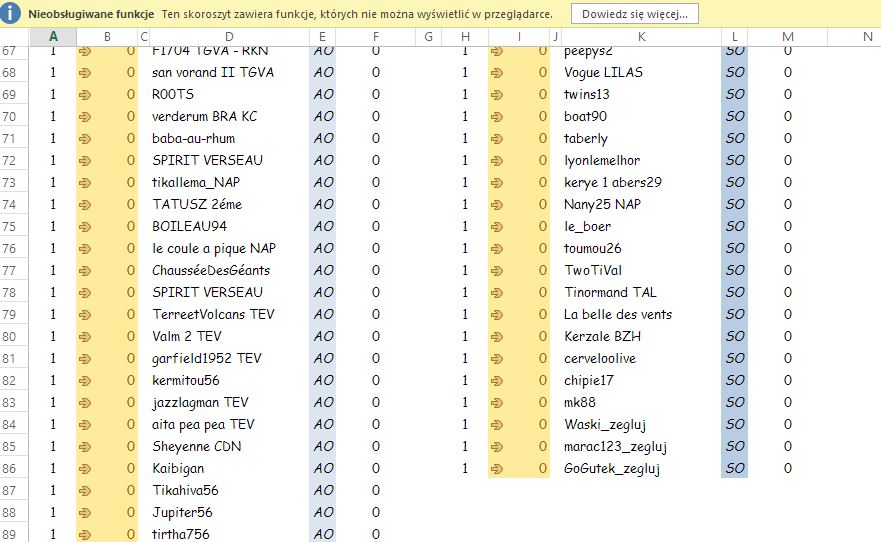This screenshot has height=542, width=881.
Task: Select column K header
Action: [x=640, y=37]
